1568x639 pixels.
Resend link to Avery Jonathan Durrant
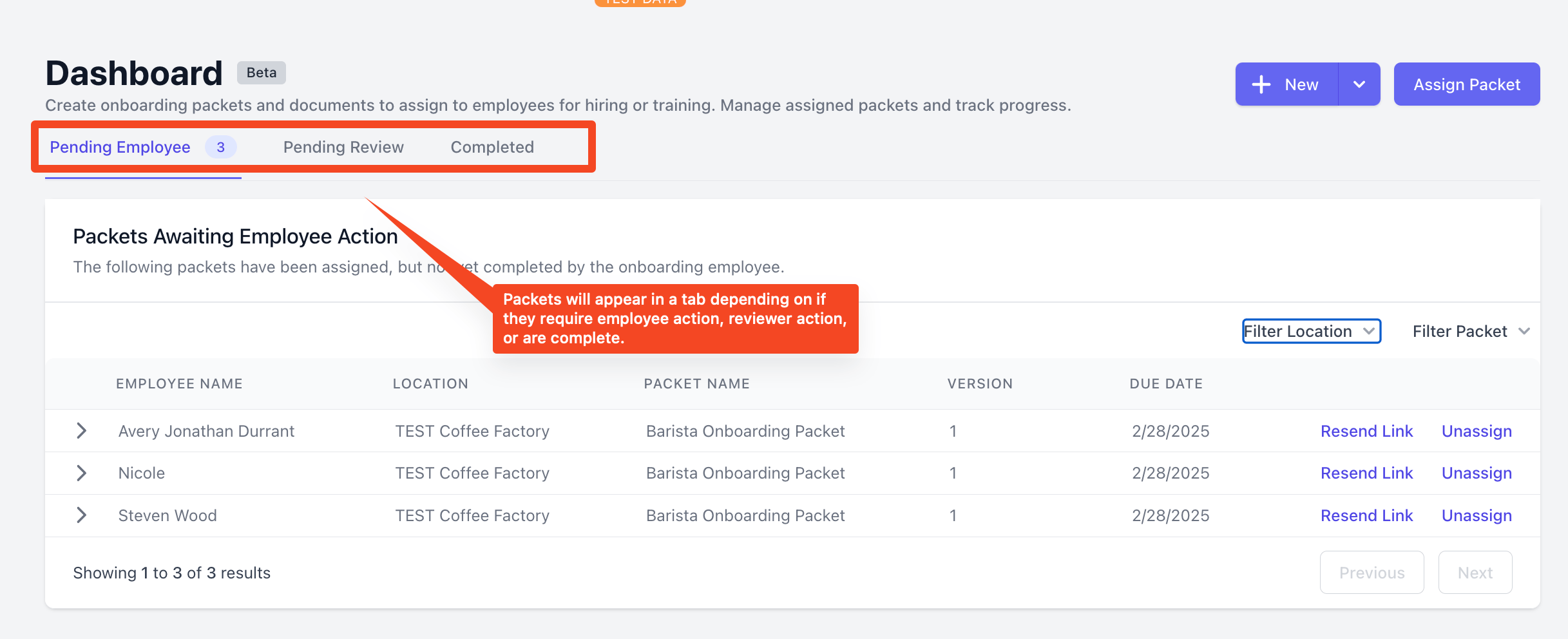tap(1366, 431)
